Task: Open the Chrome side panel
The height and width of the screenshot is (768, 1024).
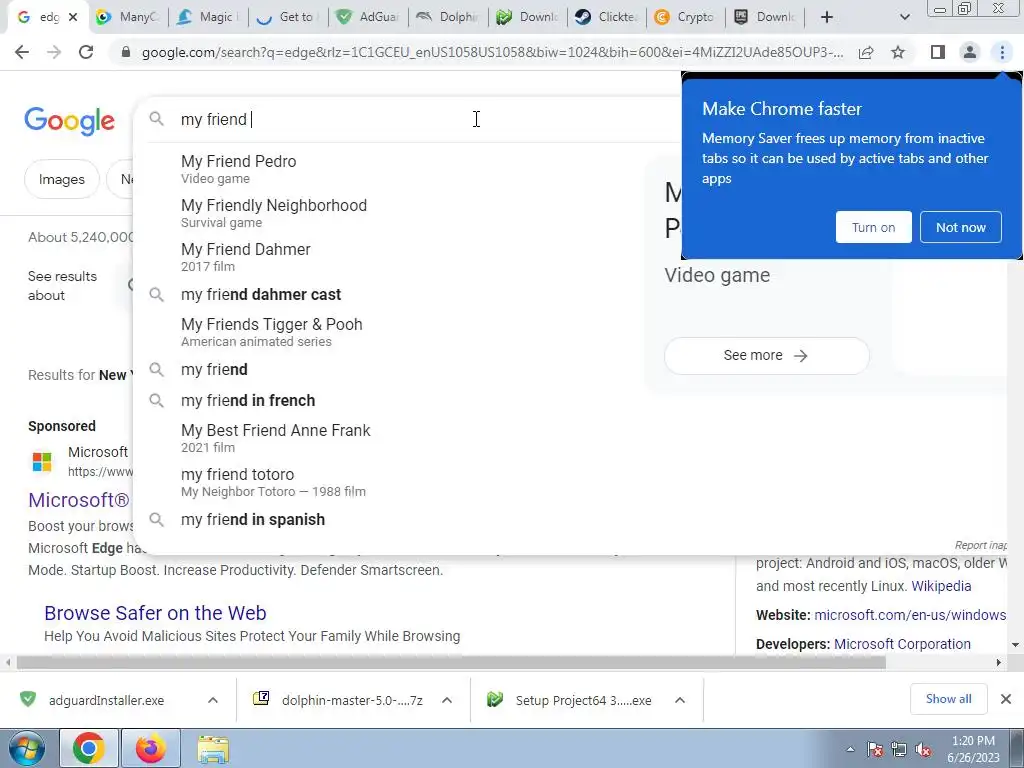Action: (938, 52)
